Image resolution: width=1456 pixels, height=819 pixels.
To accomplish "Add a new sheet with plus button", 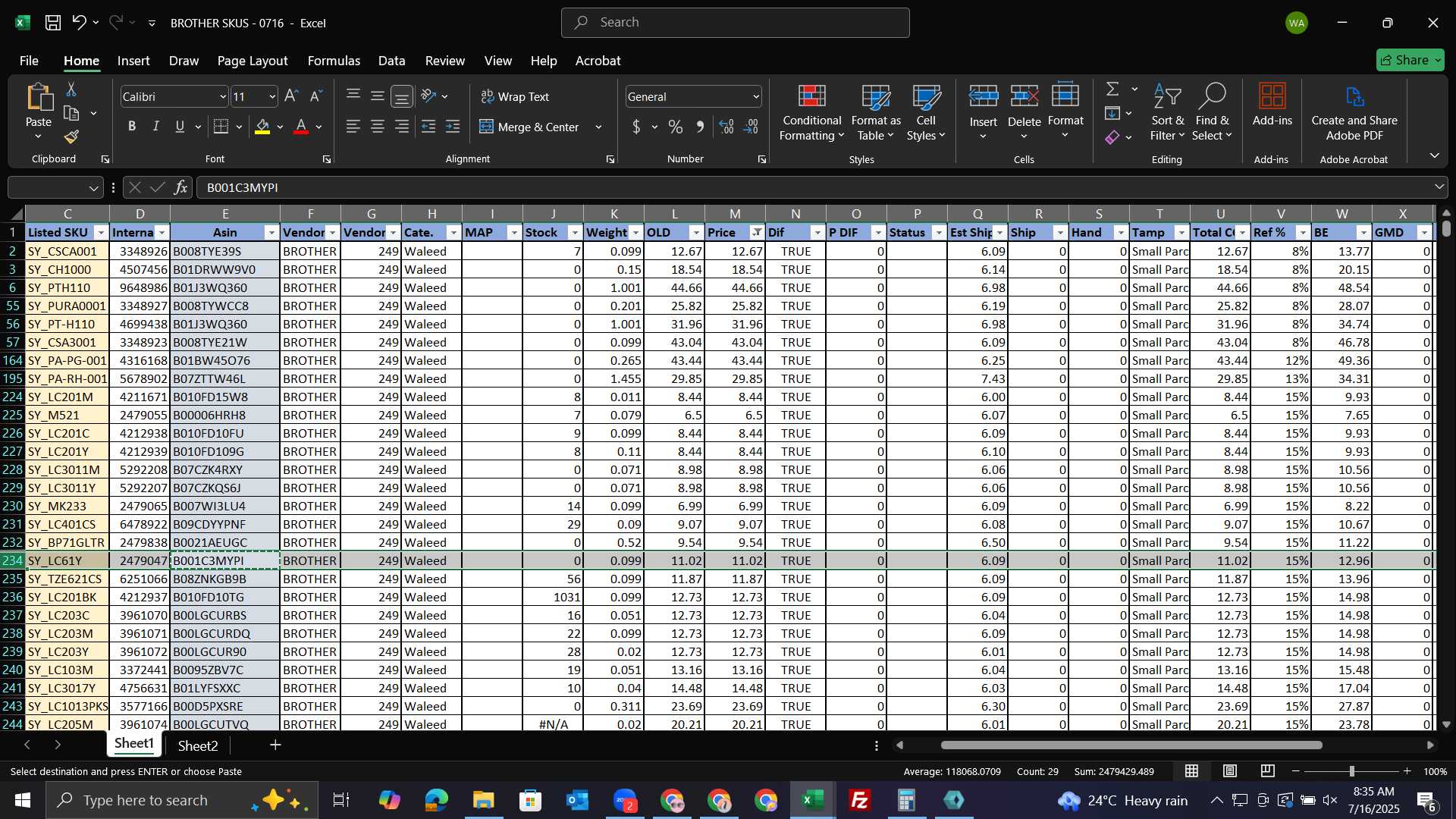I will pyautogui.click(x=275, y=745).
